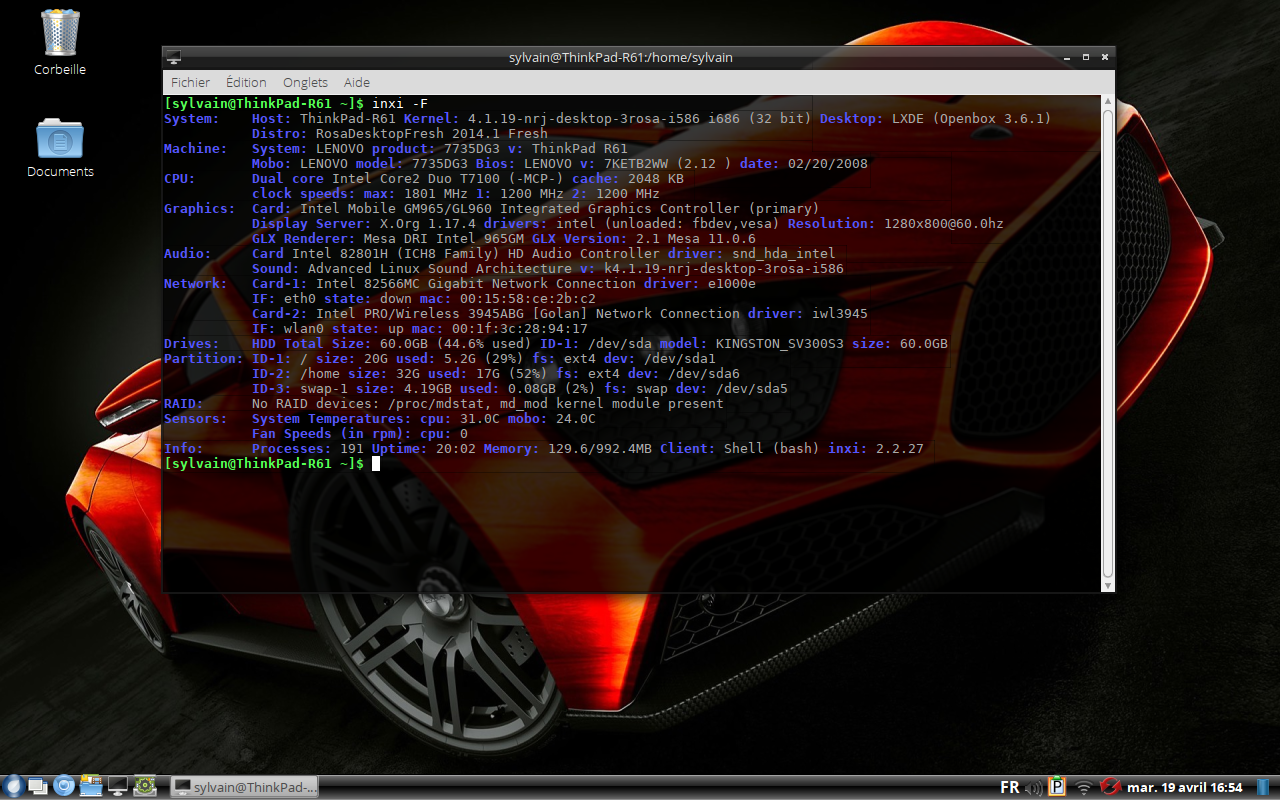Open the Onglets menu
Viewport: 1280px width, 800px height.
point(305,83)
